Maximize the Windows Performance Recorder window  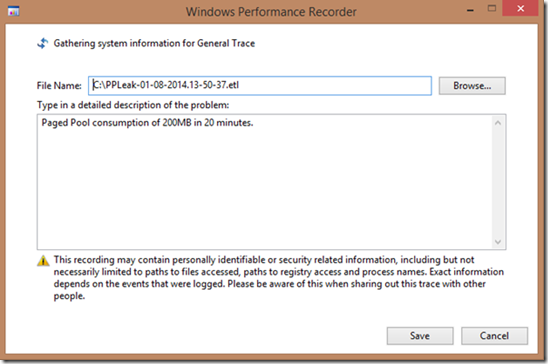coord(492,9)
